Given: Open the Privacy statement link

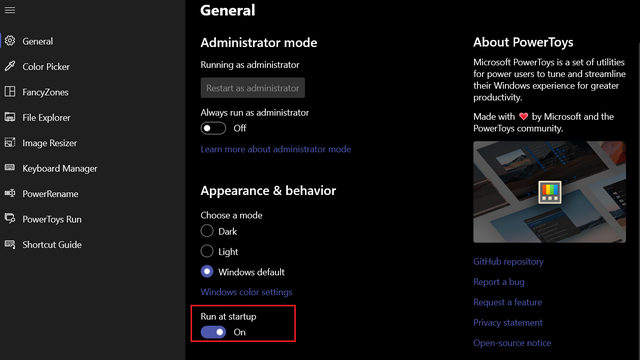Looking at the screenshot, I should click(508, 323).
